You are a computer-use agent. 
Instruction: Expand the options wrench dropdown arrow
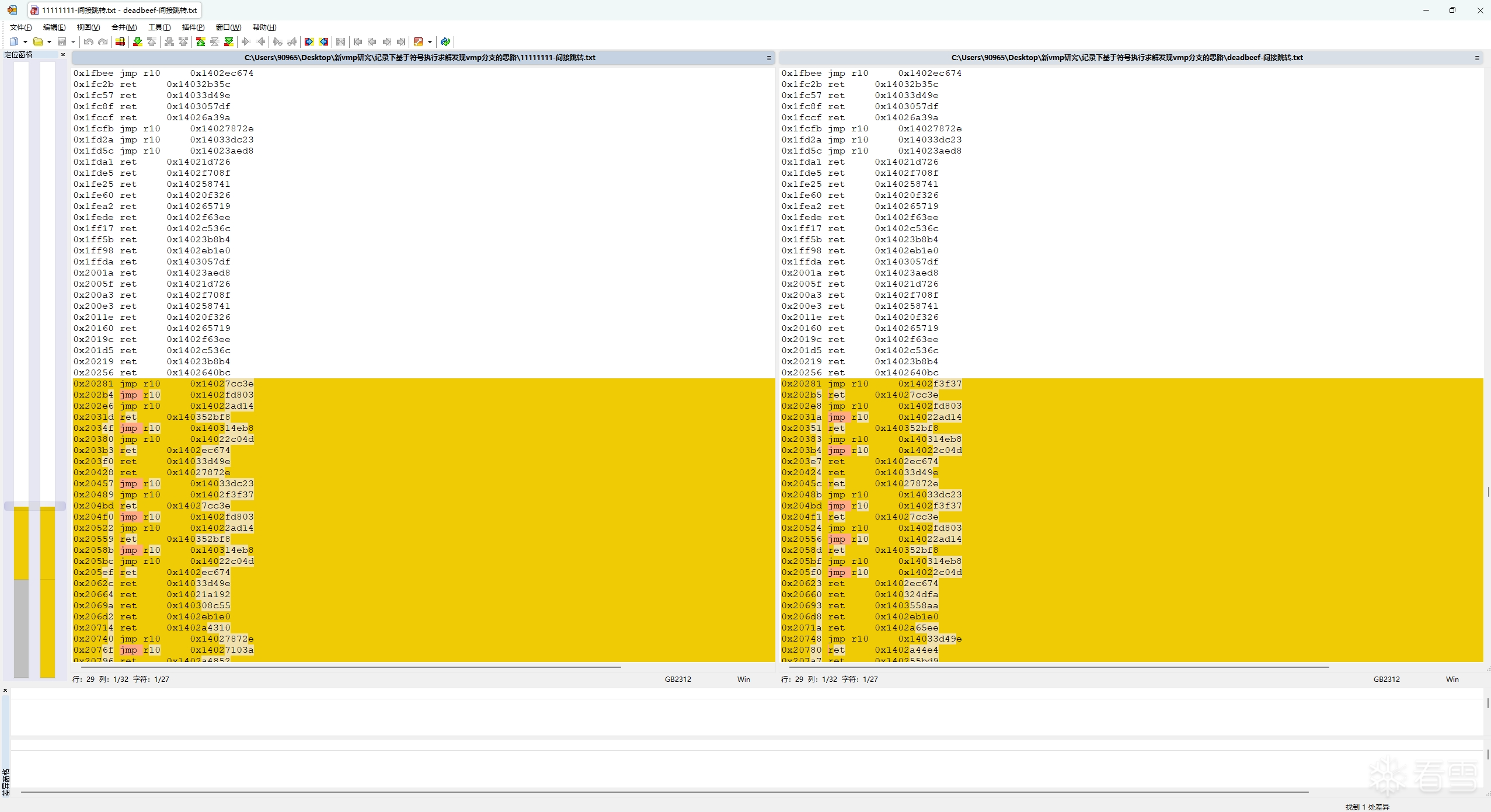430,41
